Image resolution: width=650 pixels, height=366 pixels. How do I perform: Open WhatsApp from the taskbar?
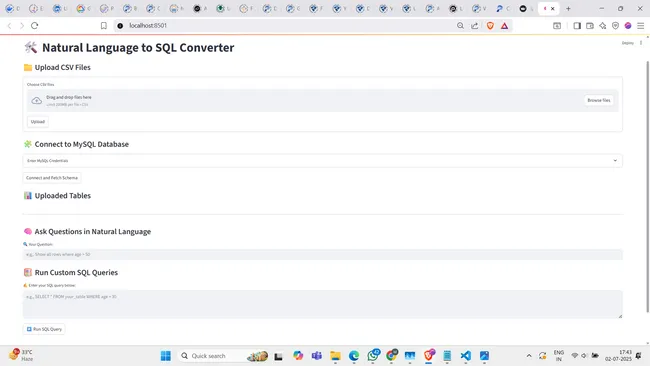(373, 355)
